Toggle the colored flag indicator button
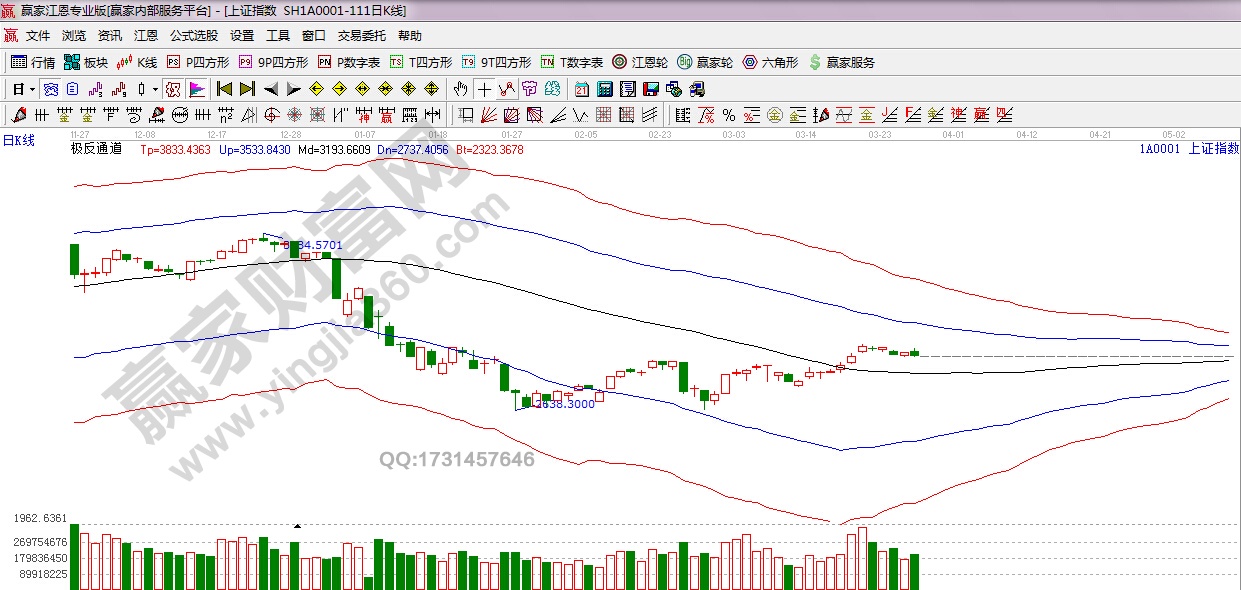The width and height of the screenshot is (1241, 590). click(x=197, y=89)
